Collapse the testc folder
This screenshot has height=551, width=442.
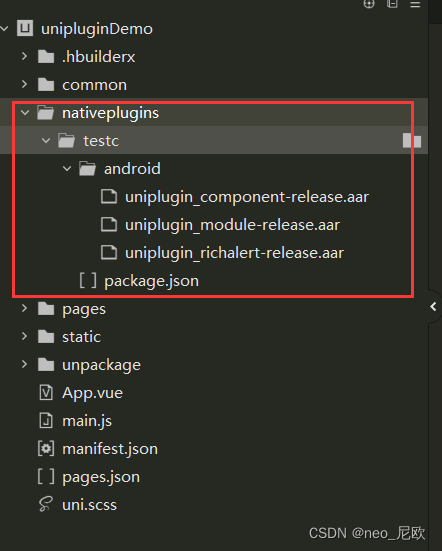[46, 141]
